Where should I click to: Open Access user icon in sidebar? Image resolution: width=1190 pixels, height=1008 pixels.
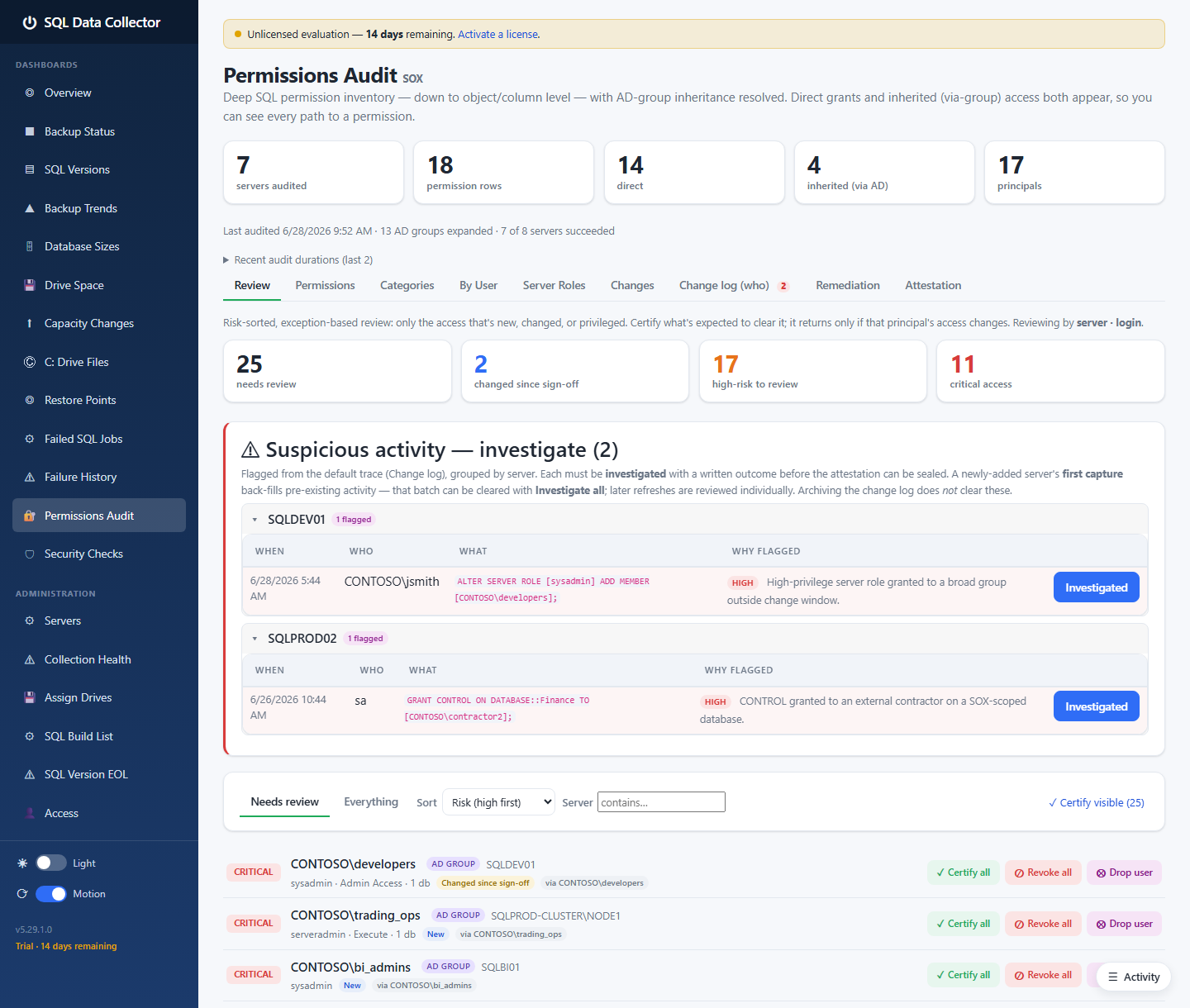click(30, 813)
